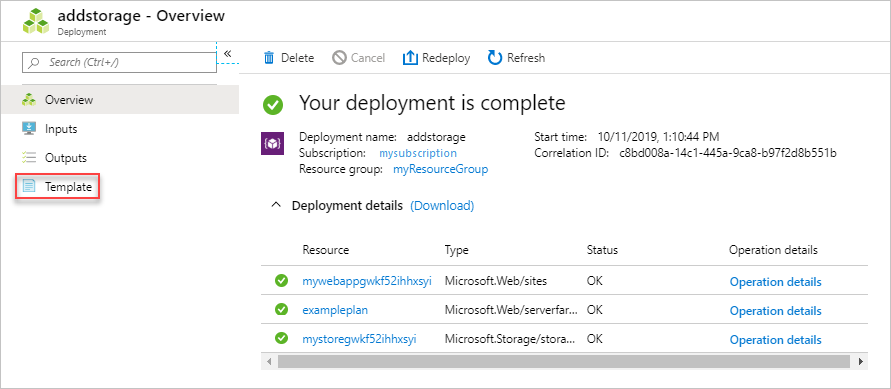Click the 'Your deployment is complete' heading
The height and width of the screenshot is (389, 891).
[432, 103]
